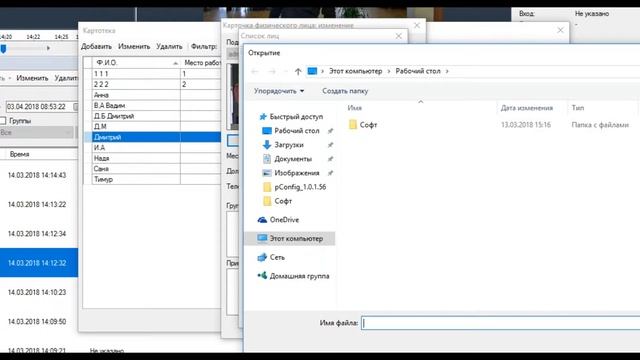The width and height of the screenshot is (640, 360).
Task: Select event 14.03.2018 14:12:34
Action: click(x=37, y=234)
